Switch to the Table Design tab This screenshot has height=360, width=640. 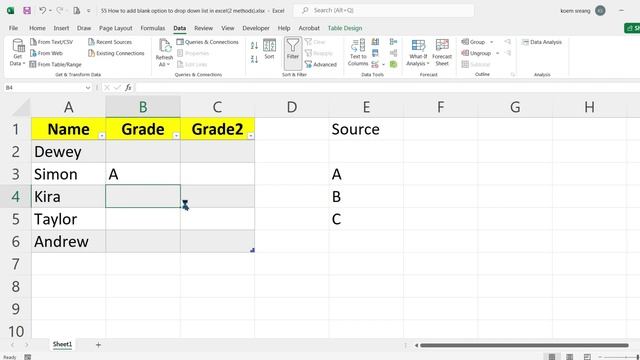coord(345,28)
